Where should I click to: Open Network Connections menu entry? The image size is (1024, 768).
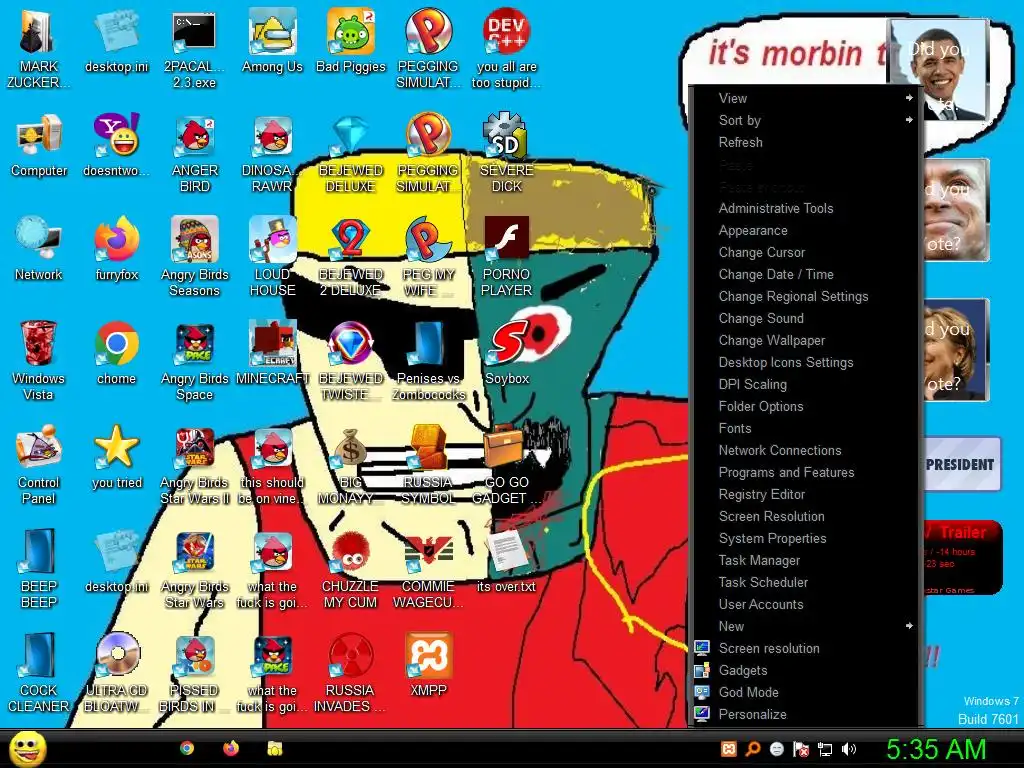click(x=807, y=450)
